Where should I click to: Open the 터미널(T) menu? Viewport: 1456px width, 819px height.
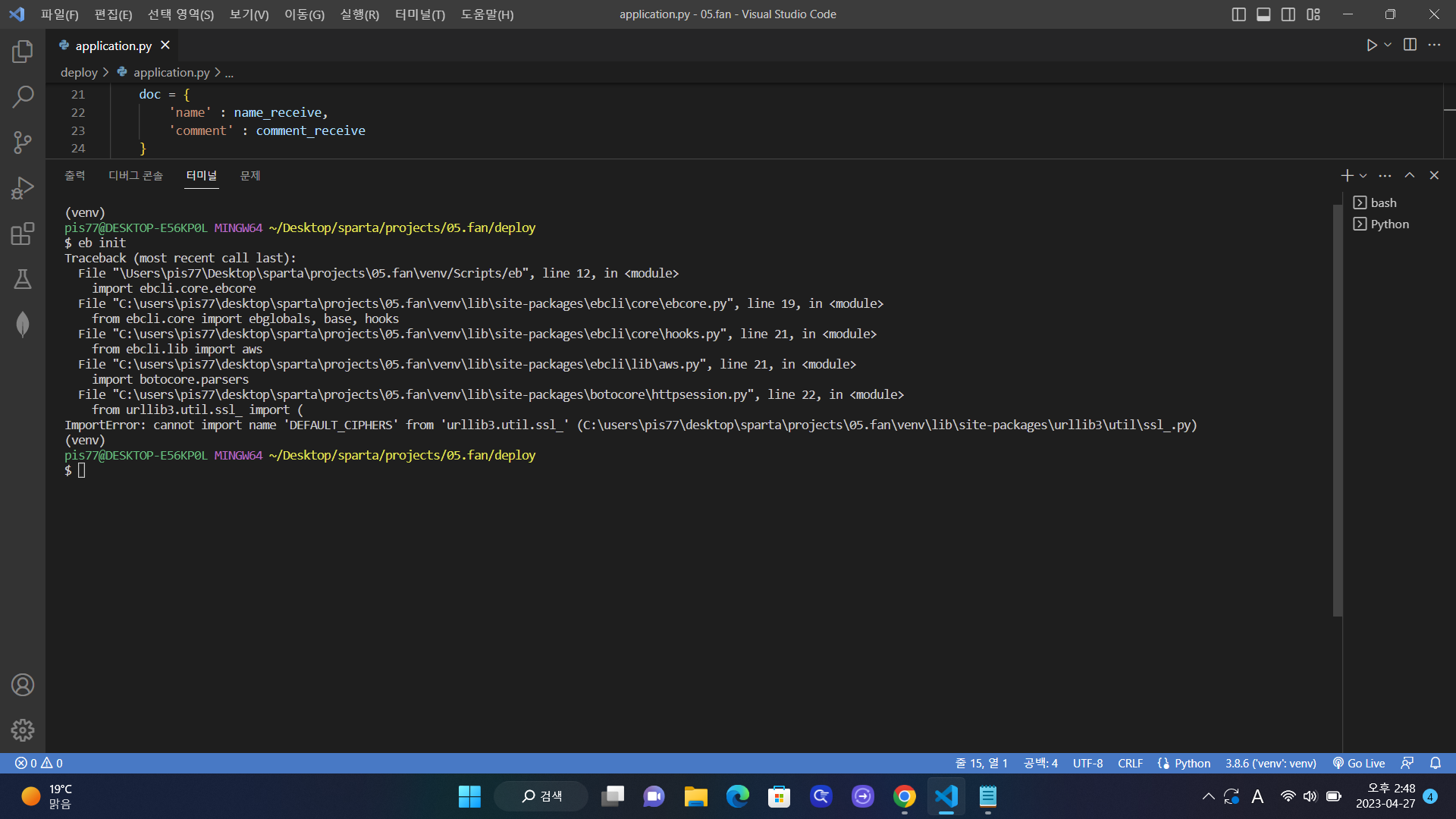420,14
